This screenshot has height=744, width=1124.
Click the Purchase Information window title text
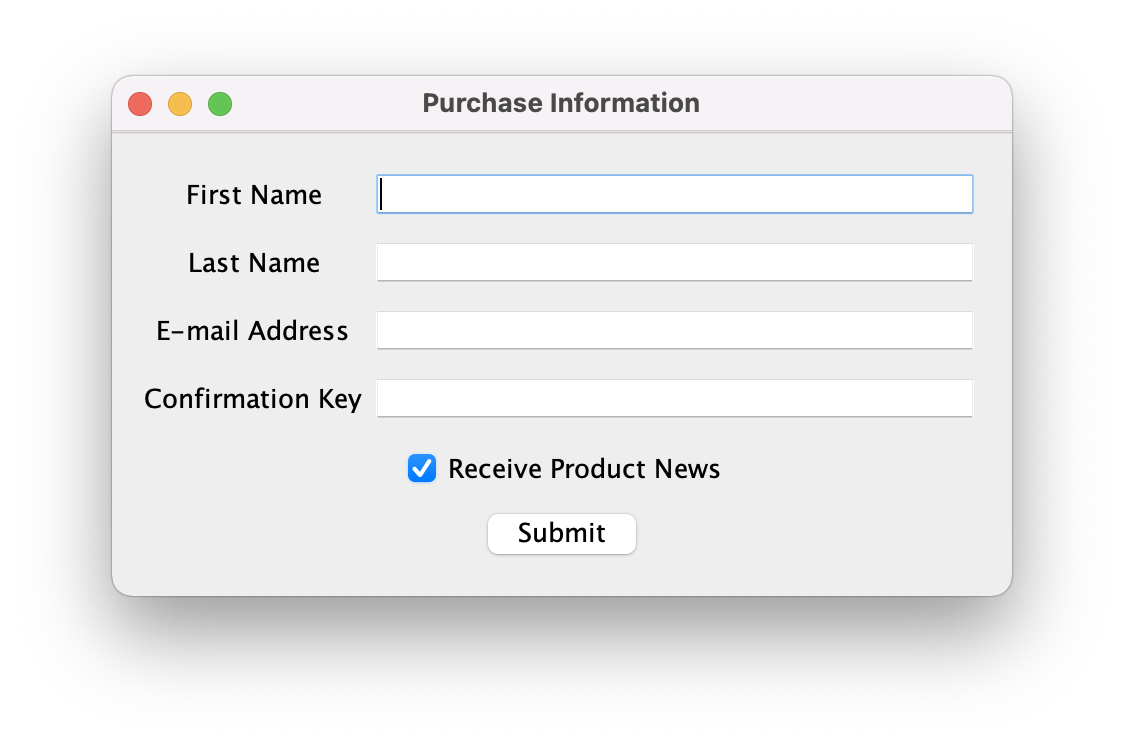561,103
